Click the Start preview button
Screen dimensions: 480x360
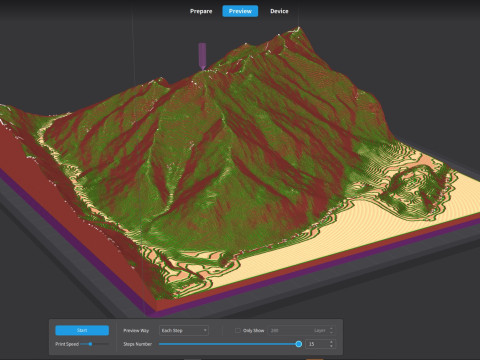[82, 330]
